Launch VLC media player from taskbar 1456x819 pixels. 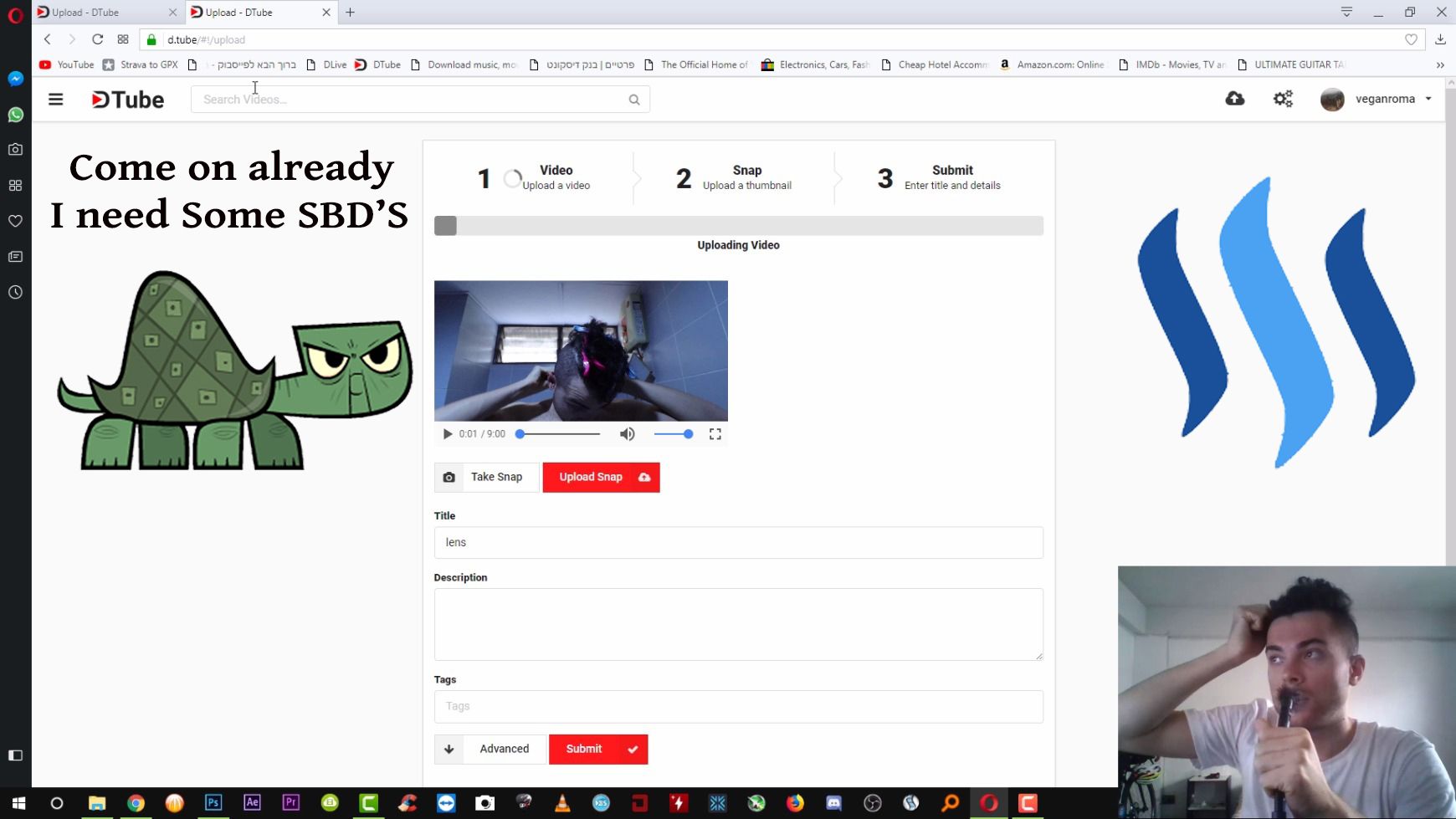tap(562, 803)
